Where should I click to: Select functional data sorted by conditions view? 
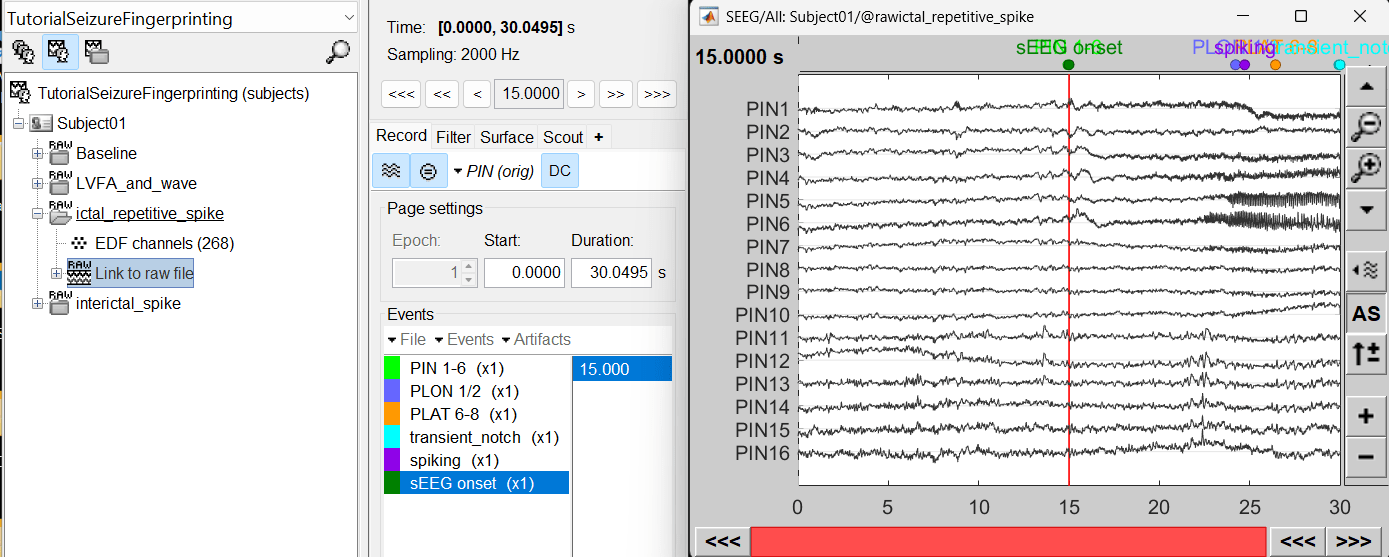point(97,51)
